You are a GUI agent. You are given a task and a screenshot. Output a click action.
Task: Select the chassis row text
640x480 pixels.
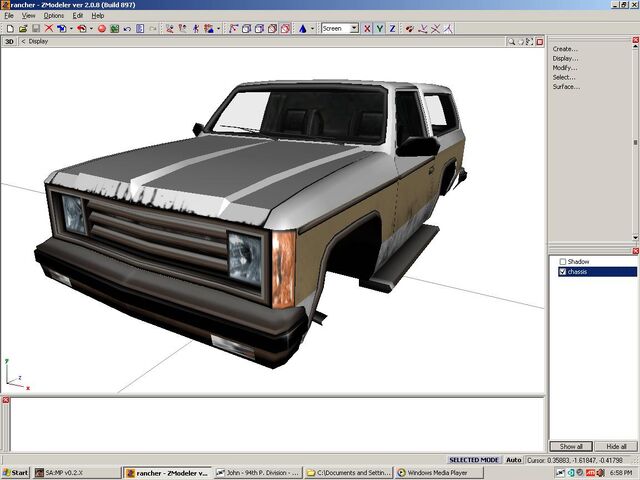tap(577, 272)
